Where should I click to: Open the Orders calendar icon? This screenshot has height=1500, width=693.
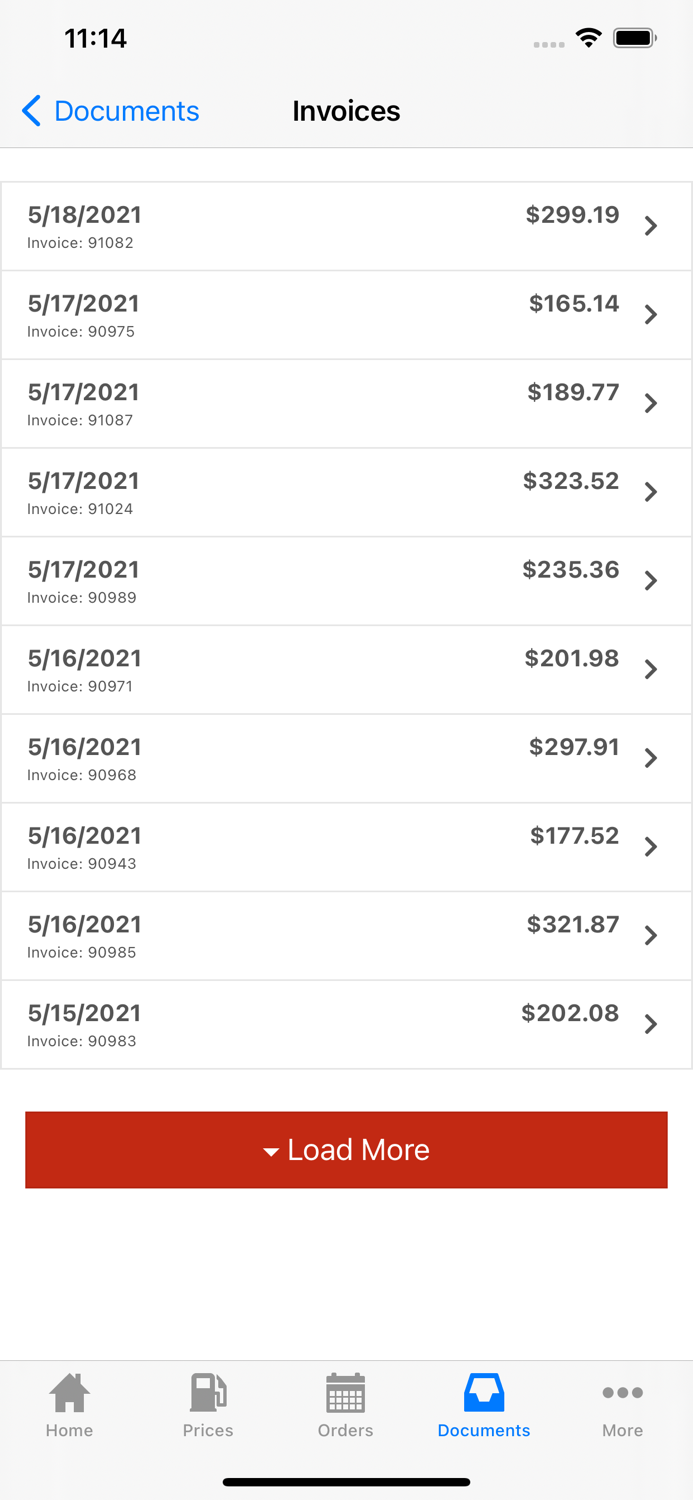tap(345, 1392)
